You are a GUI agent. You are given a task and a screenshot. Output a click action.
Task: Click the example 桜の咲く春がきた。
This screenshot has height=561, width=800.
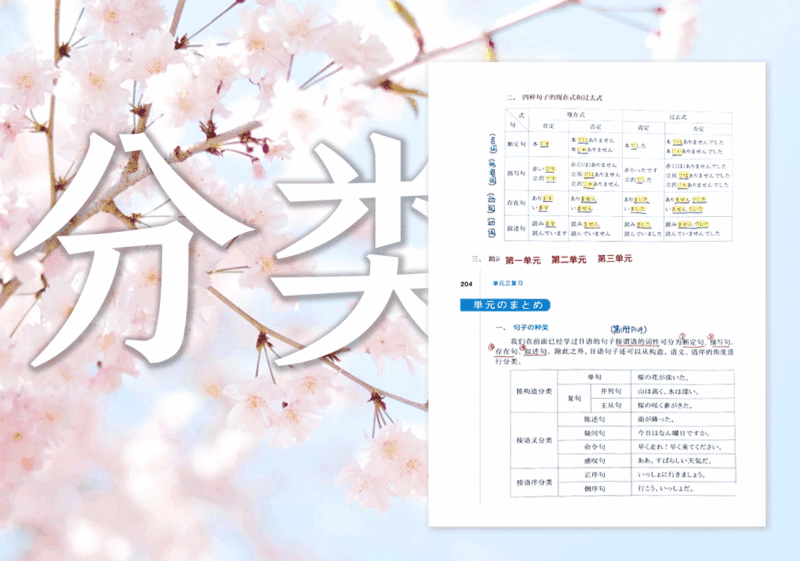point(665,405)
